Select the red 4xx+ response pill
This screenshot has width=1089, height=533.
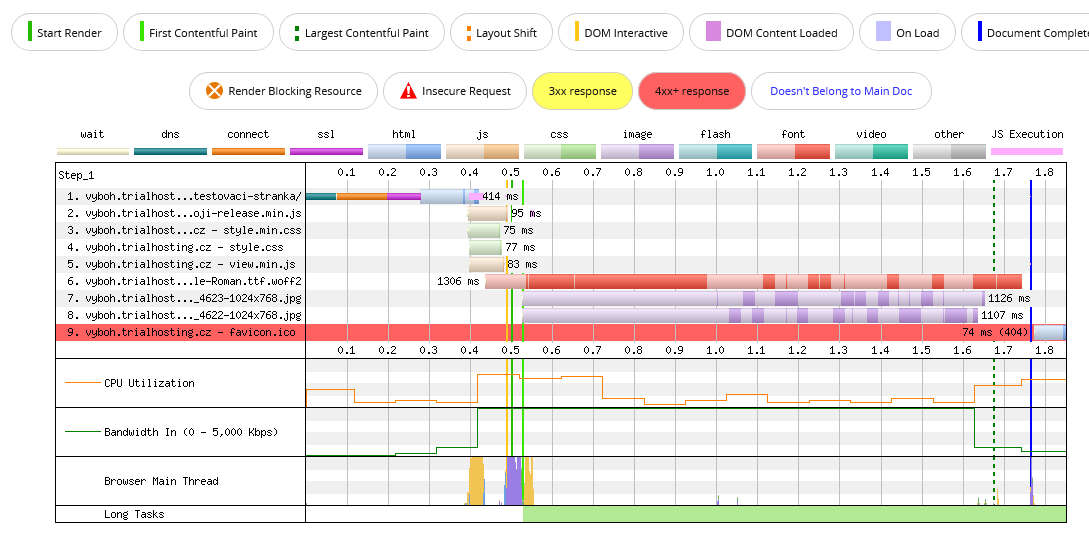click(x=692, y=91)
